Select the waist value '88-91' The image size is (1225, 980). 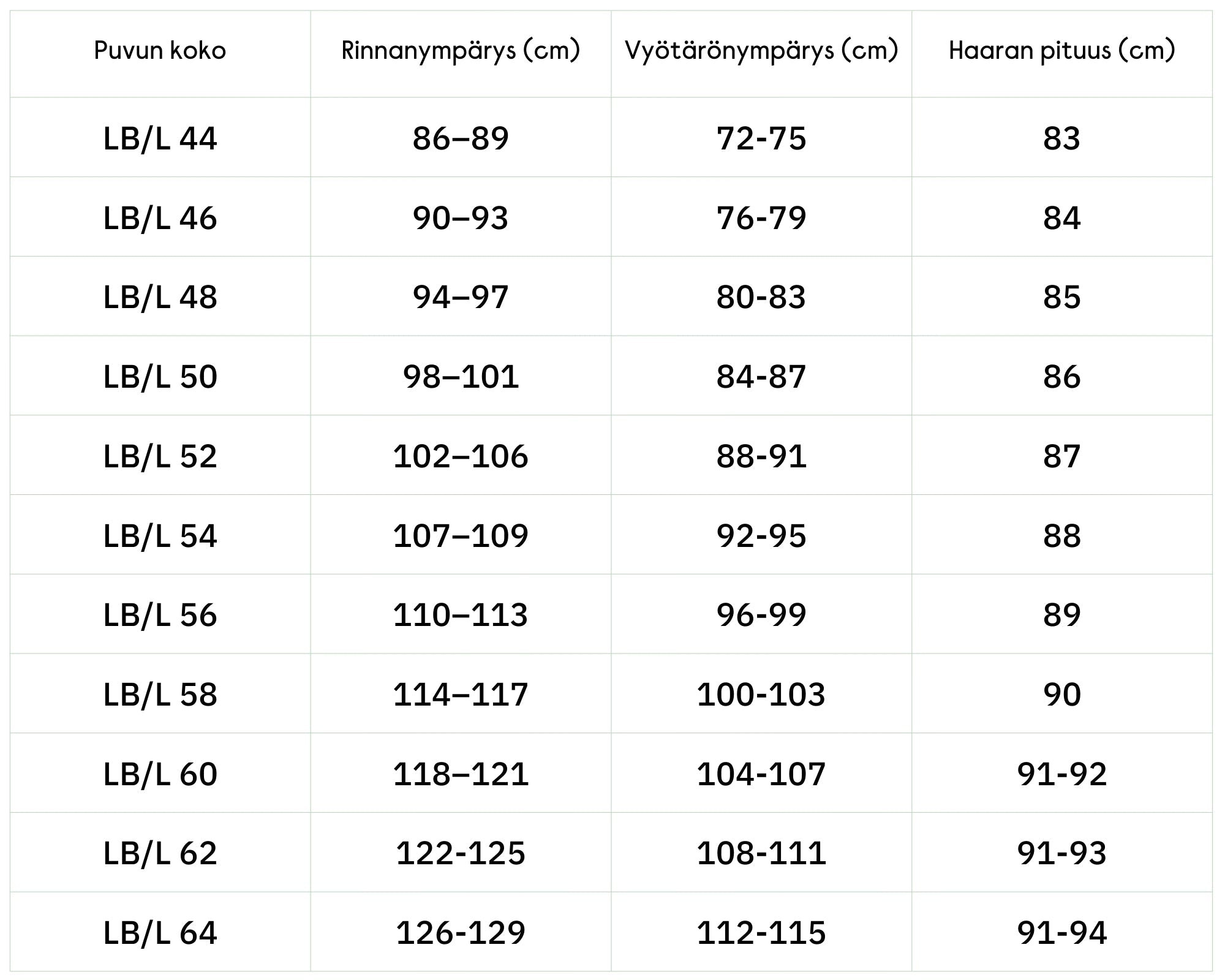(761, 456)
